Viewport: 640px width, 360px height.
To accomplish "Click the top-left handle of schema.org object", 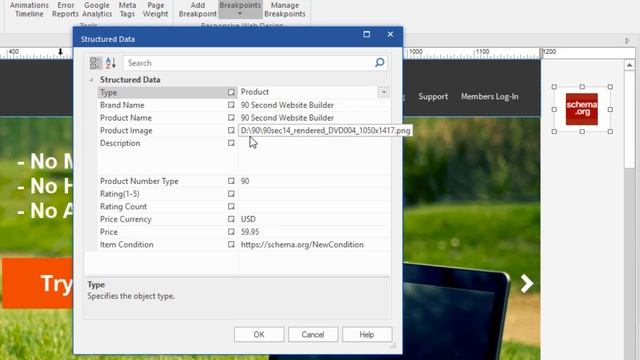I will (554, 87).
